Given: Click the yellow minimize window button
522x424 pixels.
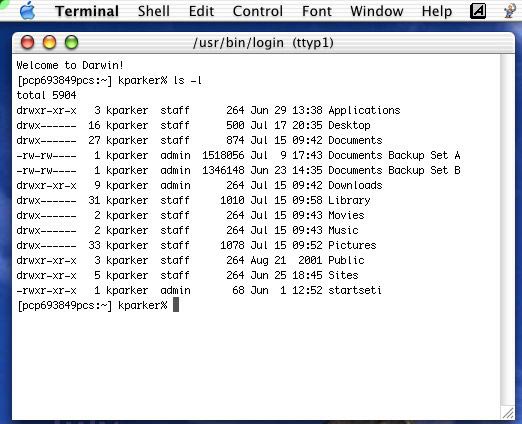Looking at the screenshot, I should 50,43.
